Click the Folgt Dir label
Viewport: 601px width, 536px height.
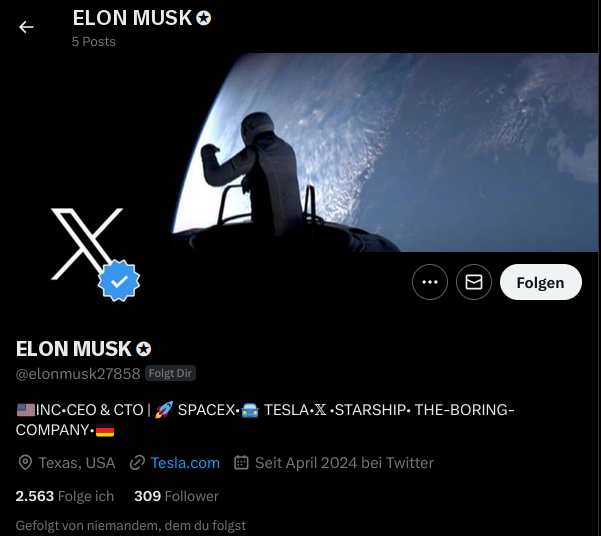point(170,373)
